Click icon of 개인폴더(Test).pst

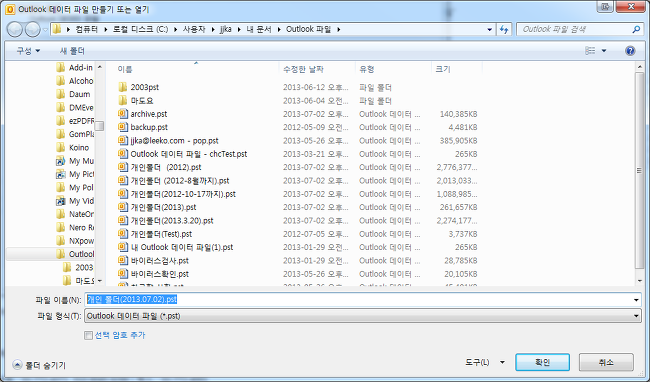tap(123, 234)
